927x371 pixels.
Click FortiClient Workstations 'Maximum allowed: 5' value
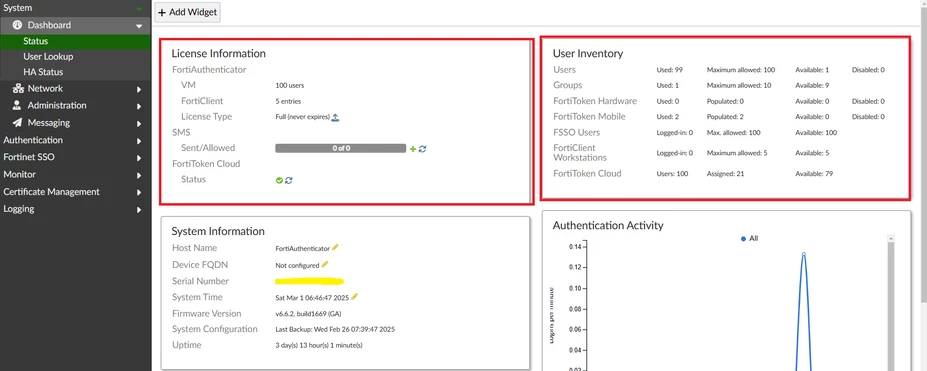point(737,153)
